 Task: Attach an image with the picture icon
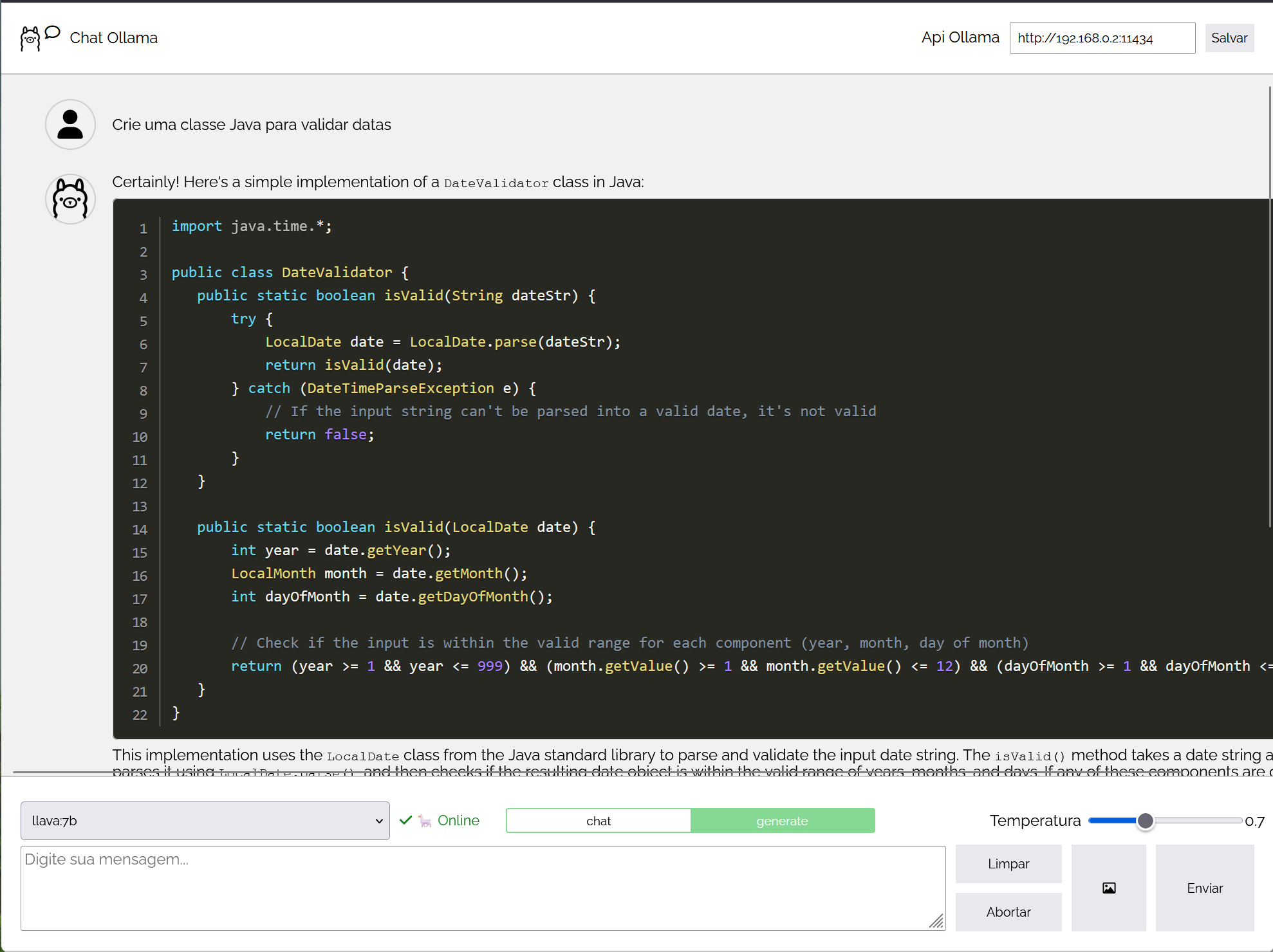[1108, 888]
